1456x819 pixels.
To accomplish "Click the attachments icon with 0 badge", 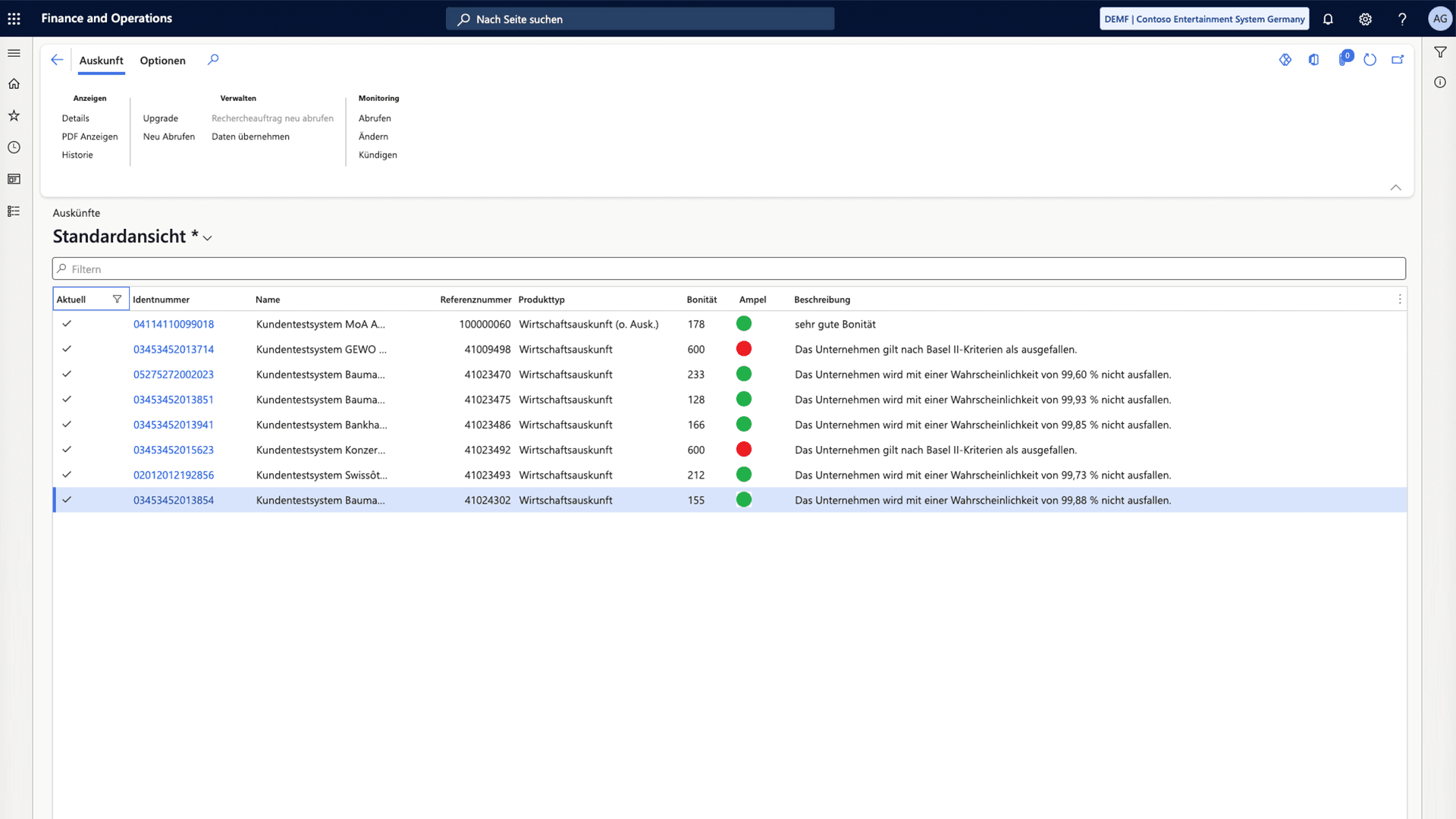I will pyautogui.click(x=1344, y=58).
